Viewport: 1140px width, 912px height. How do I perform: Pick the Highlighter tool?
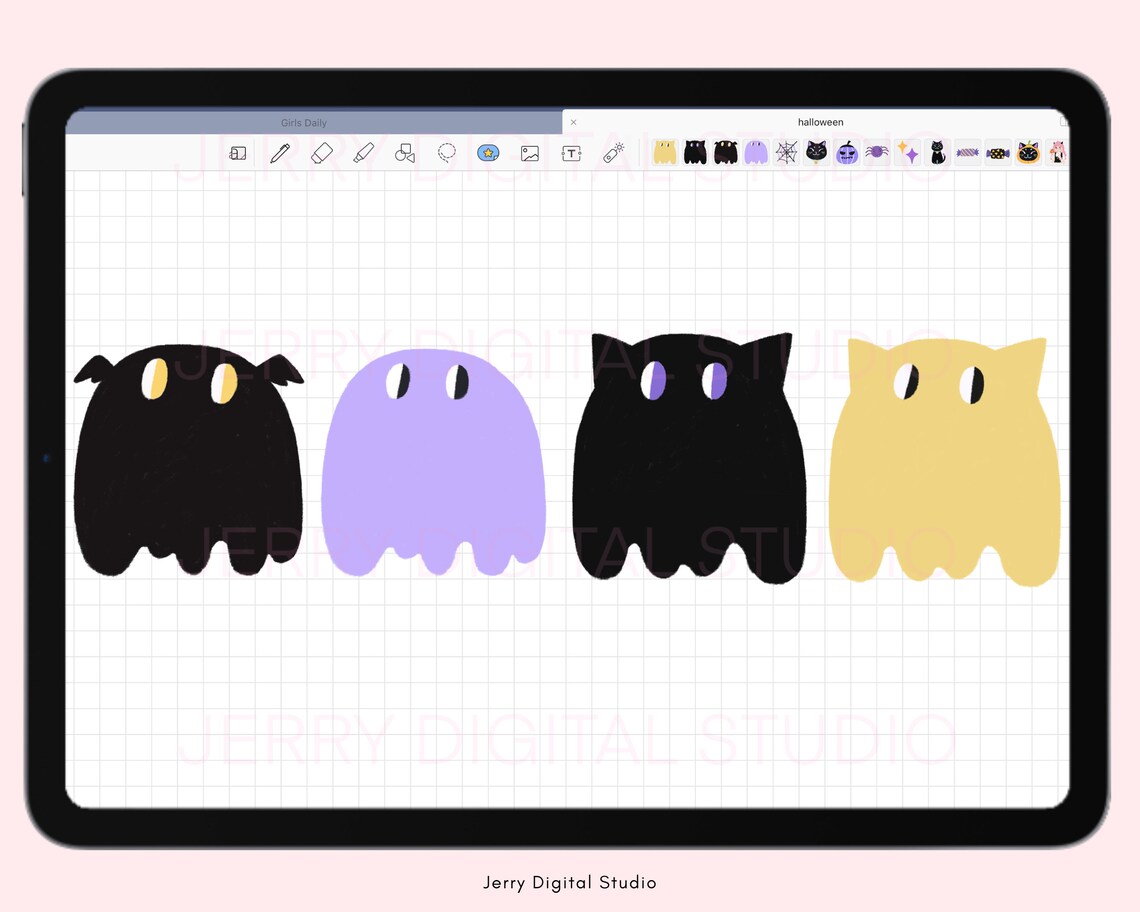(x=364, y=152)
